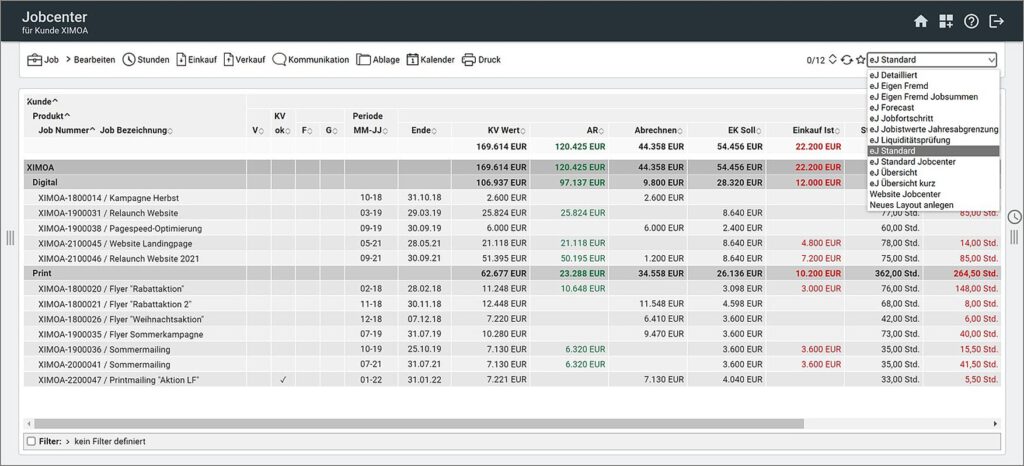Open Kommunikation from the toolbar
The image size is (1024, 466).
click(x=310, y=60)
